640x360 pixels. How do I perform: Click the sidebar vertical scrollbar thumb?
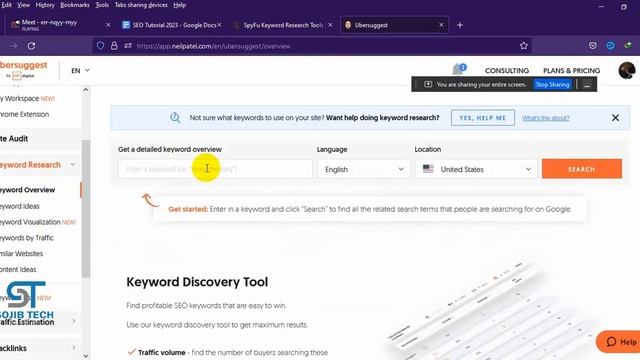tap(86, 208)
